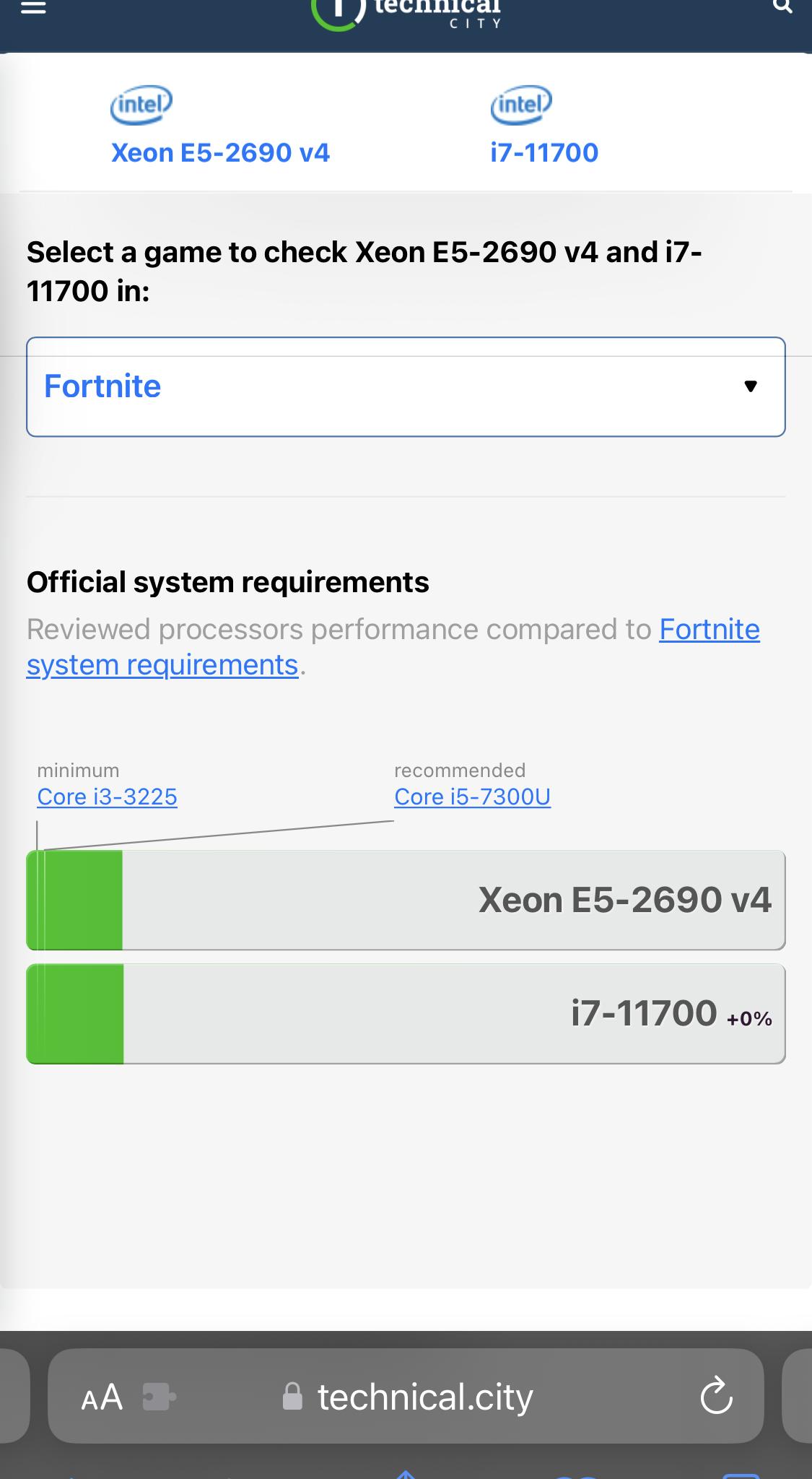This screenshot has width=812, height=1479.
Task: Open the Core i5-7300U recommended link
Action: (472, 797)
